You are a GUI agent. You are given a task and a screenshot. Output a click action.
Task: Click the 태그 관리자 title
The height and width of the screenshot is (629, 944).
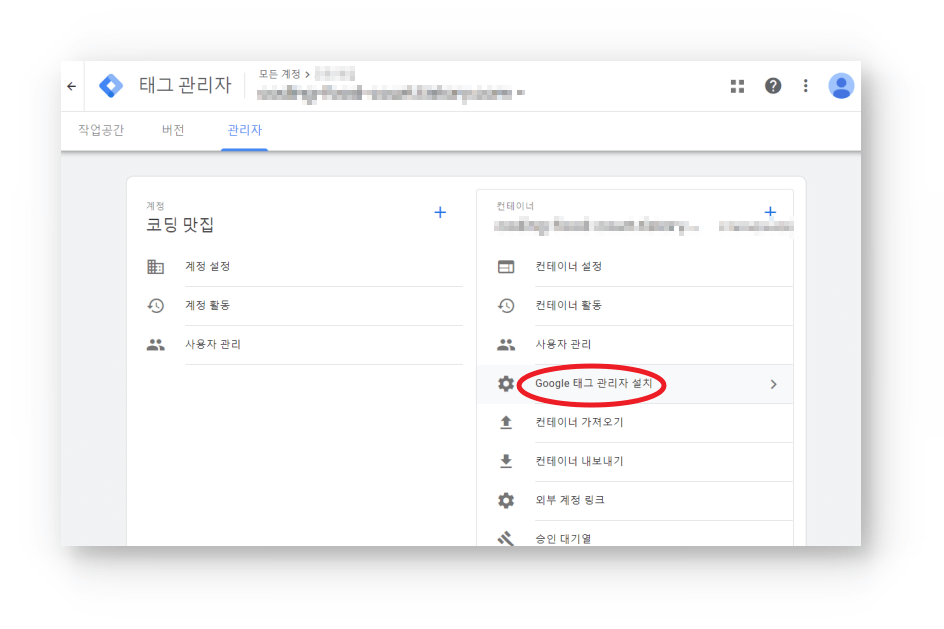(185, 85)
